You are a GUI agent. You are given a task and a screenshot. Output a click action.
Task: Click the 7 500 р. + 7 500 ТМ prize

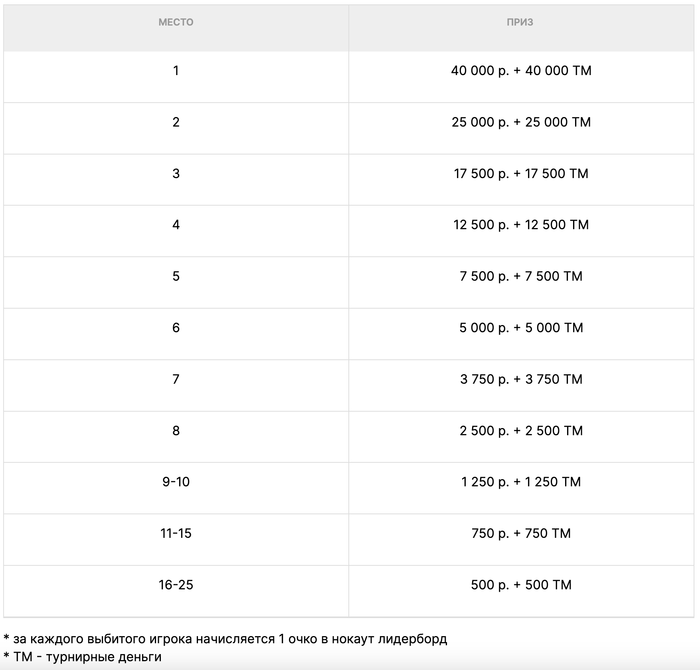tap(520, 276)
